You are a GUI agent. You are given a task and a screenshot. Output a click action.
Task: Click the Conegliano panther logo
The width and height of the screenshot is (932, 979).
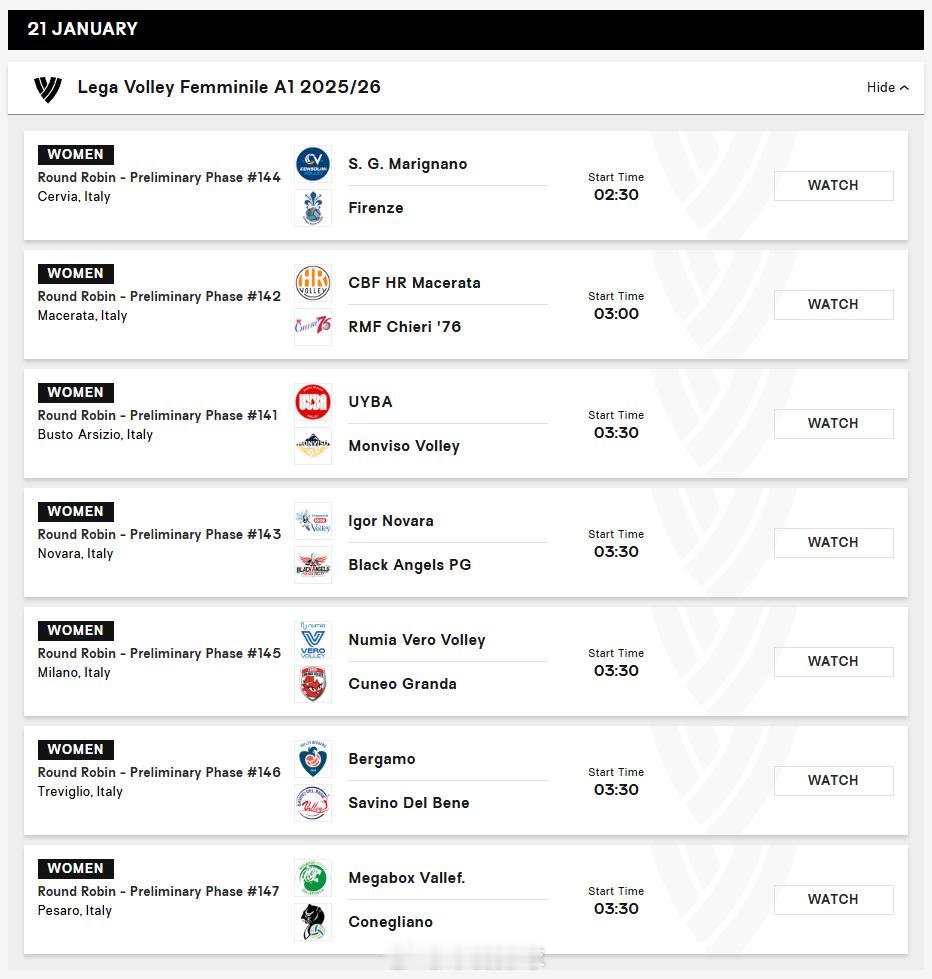tap(313, 922)
